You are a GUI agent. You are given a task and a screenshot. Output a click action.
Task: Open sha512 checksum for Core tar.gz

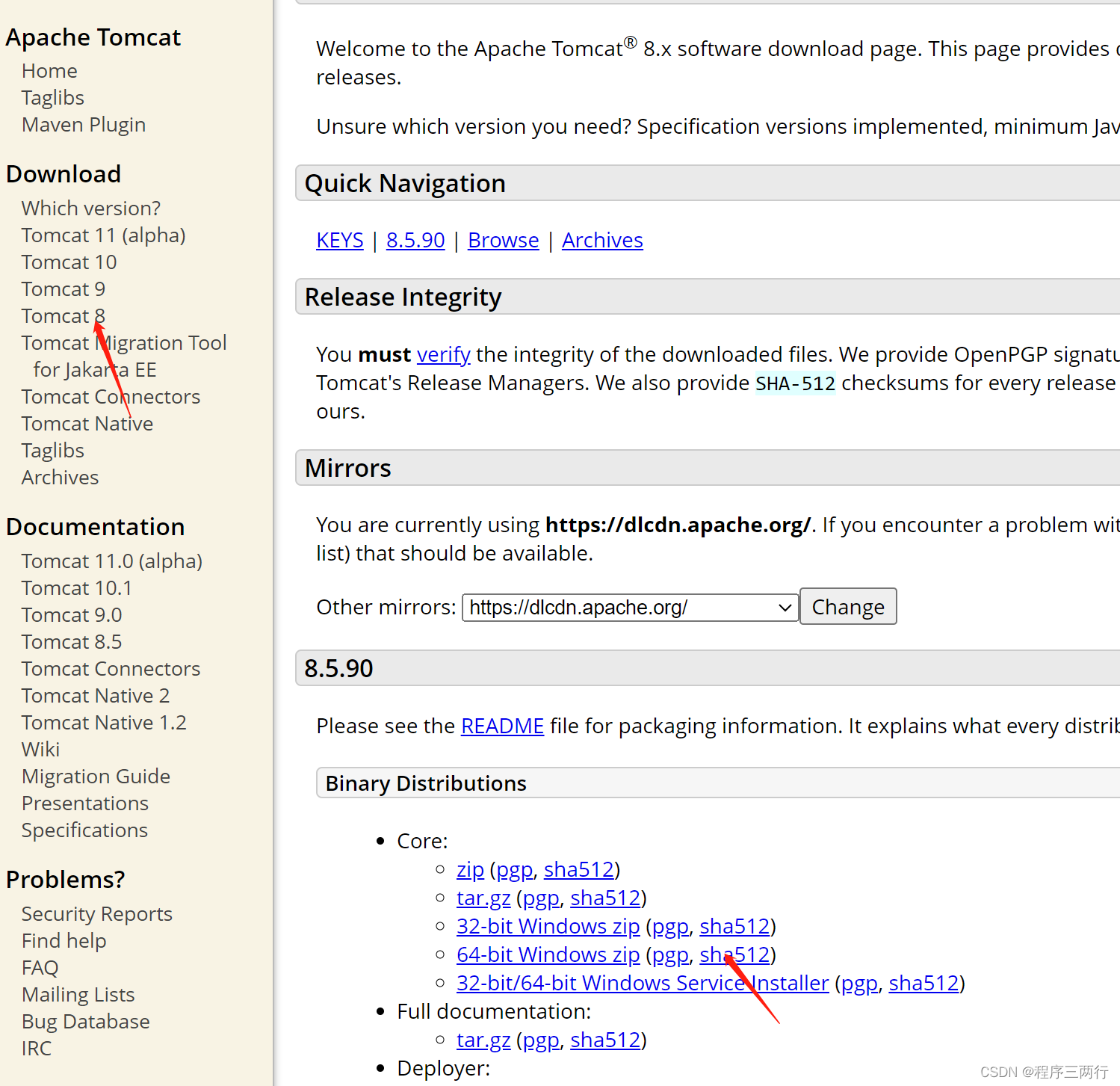pos(605,898)
